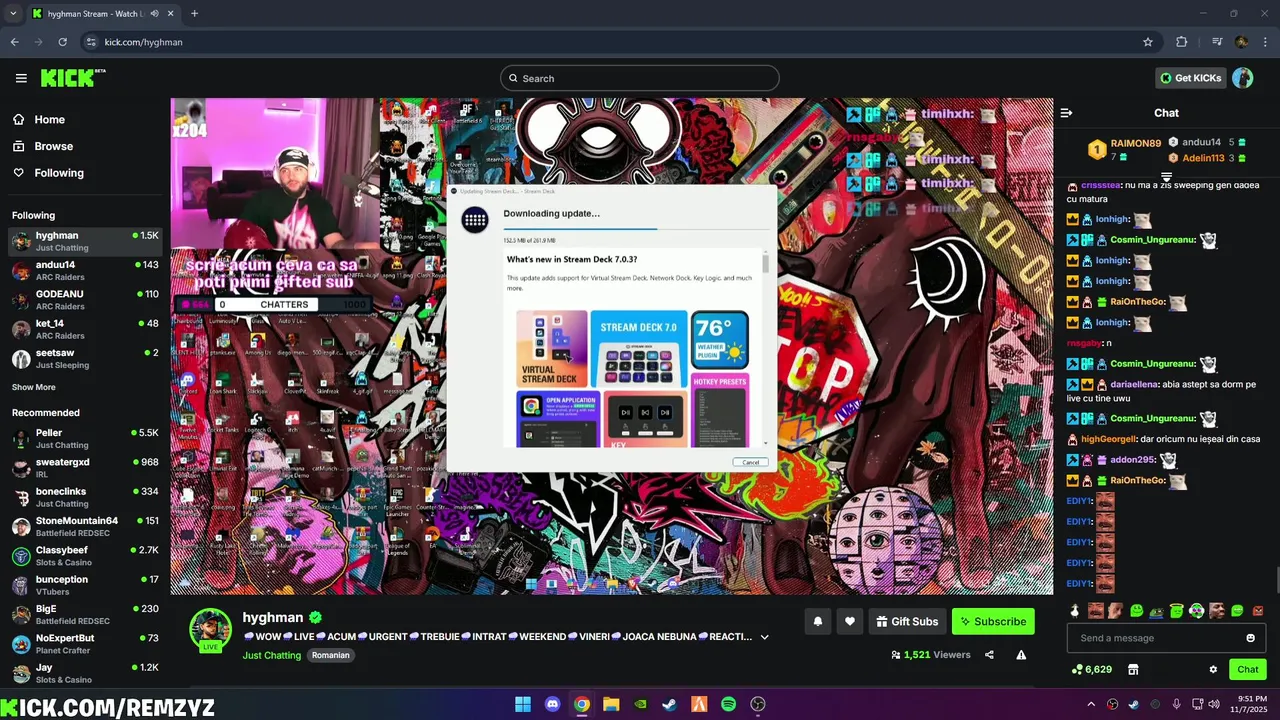Screen dimensions: 1280x720
Task: Open Spotify from the taskbar
Action: 728,704
